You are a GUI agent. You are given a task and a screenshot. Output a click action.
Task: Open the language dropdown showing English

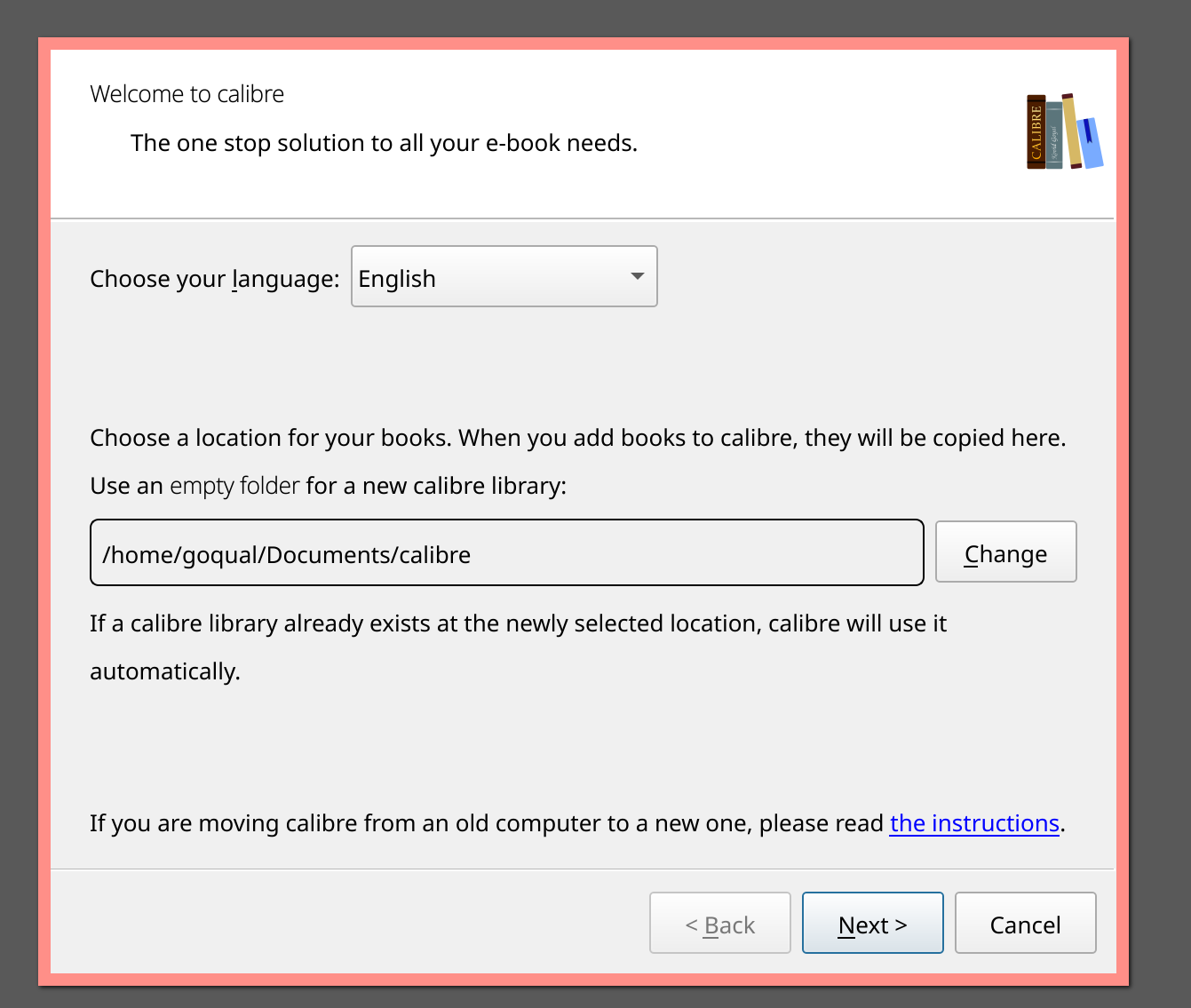pos(504,276)
